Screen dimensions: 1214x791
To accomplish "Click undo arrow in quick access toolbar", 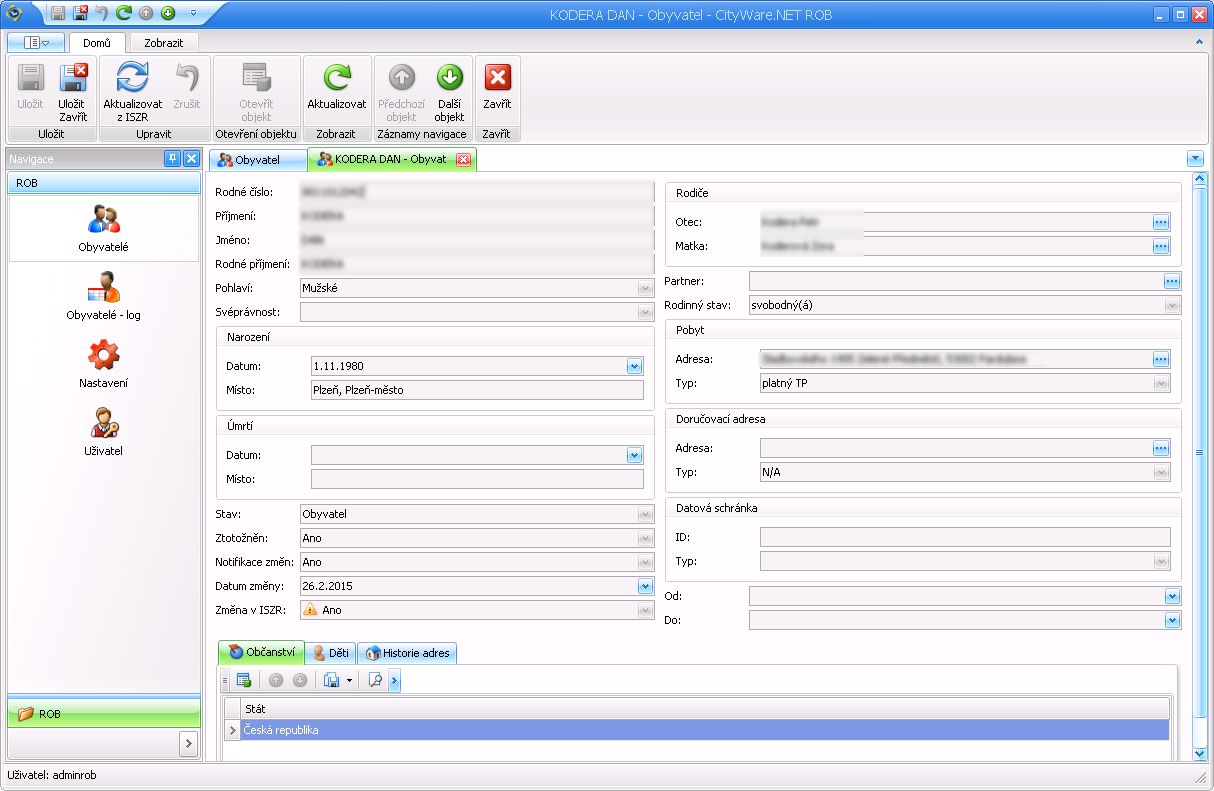I will point(101,14).
